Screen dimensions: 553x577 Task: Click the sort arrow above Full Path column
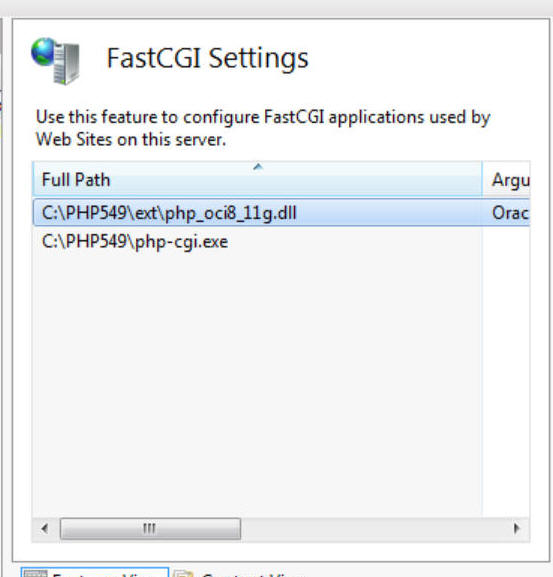258,167
